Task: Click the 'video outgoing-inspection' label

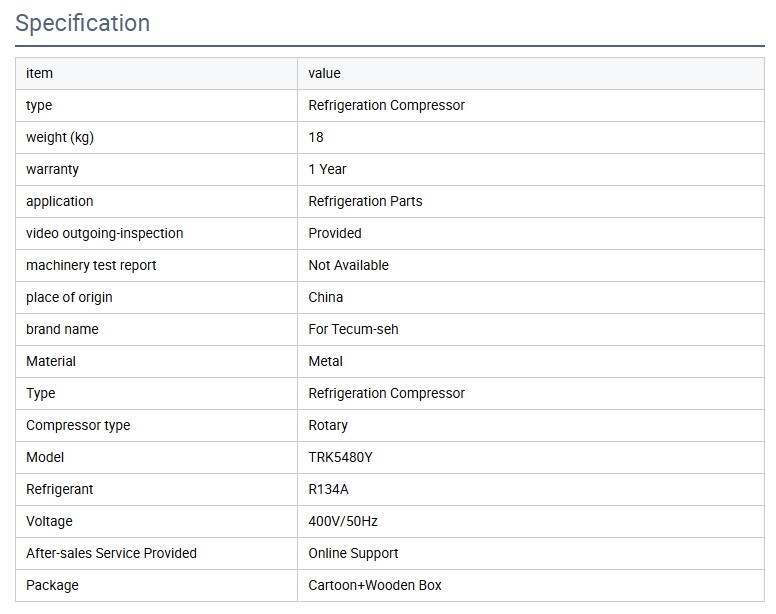Action: tap(105, 233)
